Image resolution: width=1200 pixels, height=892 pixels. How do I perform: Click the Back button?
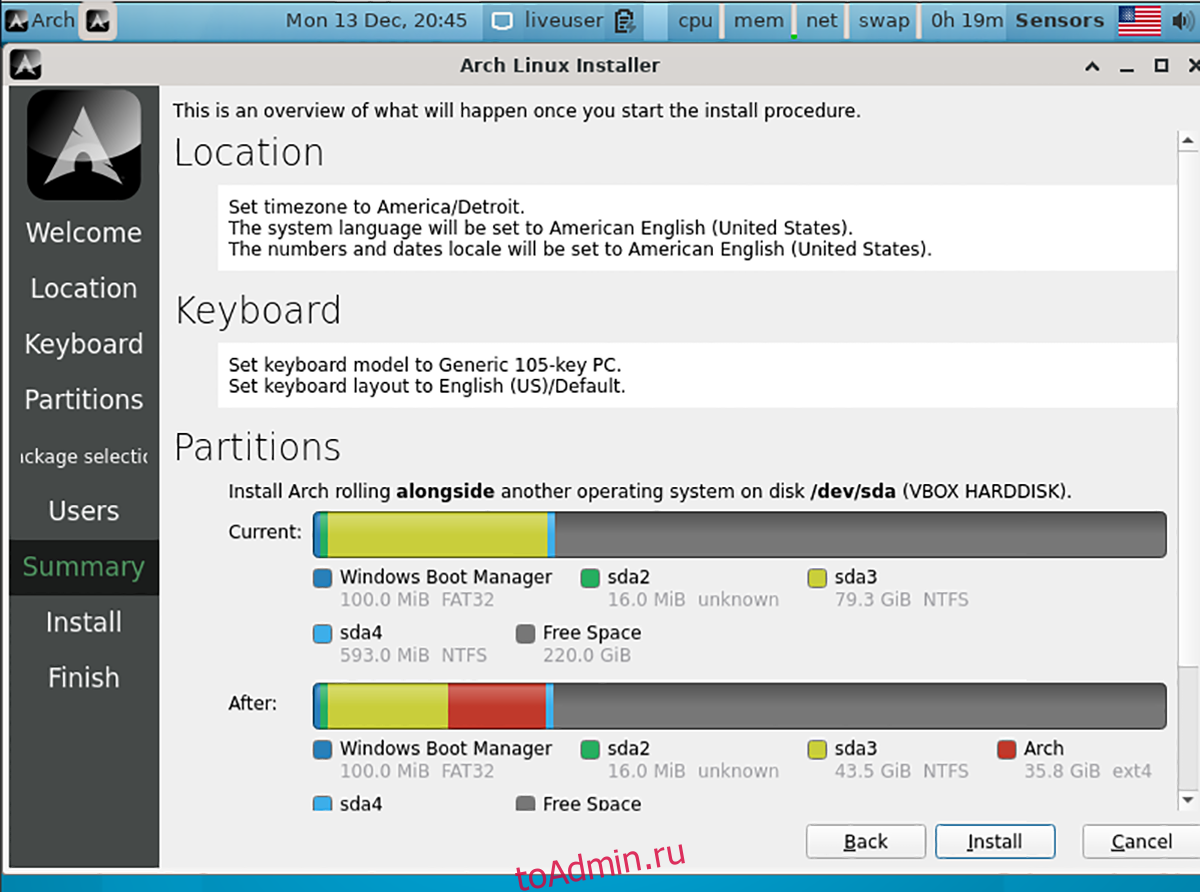[x=866, y=842]
